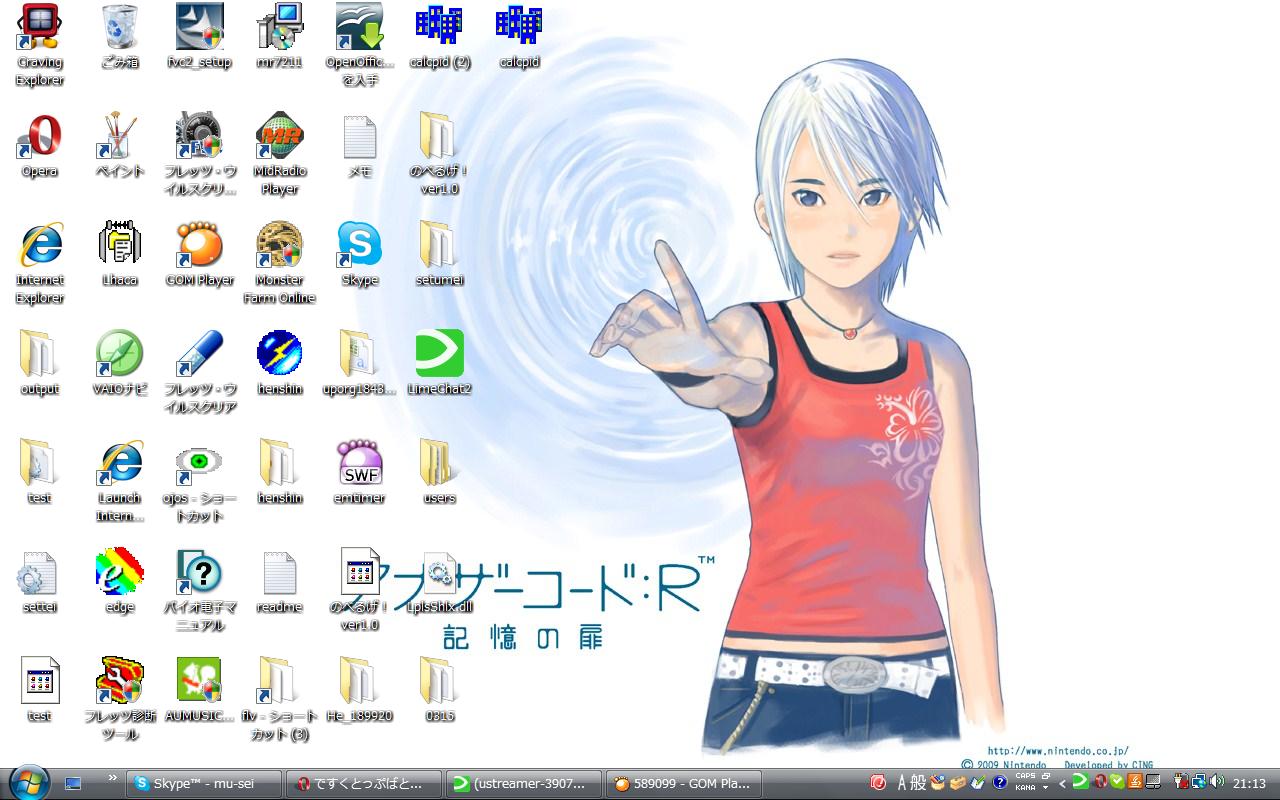The height and width of the screenshot is (800, 1280).
Task: Open the IME bar options dropdown arrow
Action: (x=1045, y=788)
